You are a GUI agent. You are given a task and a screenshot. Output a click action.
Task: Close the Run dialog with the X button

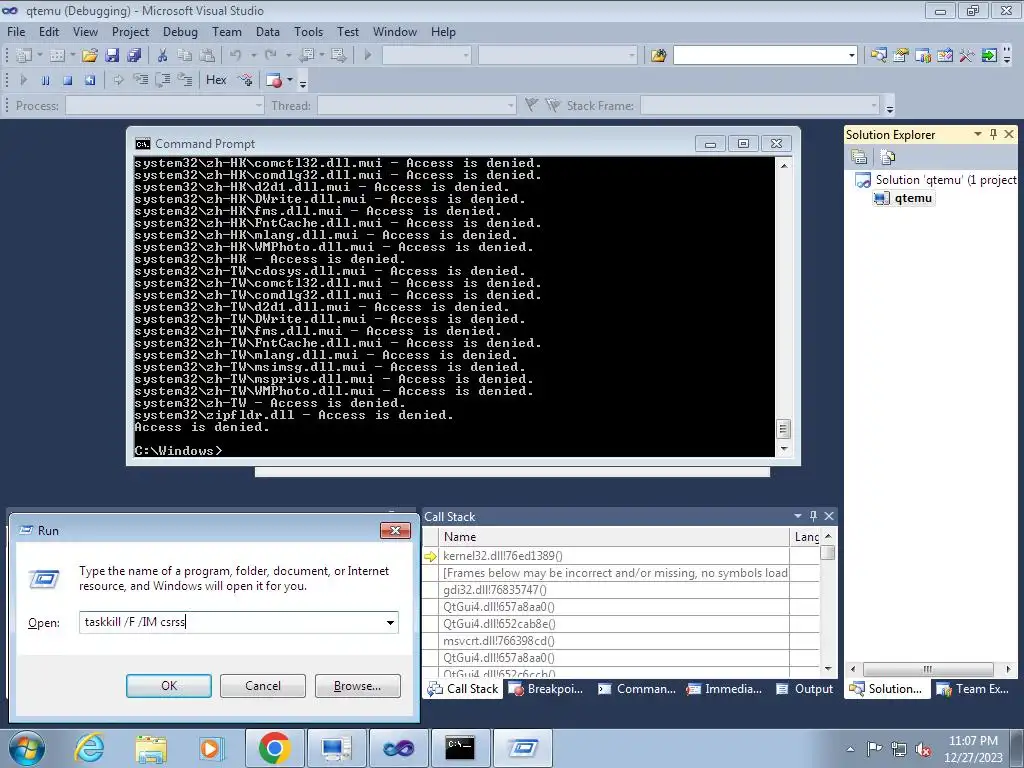(395, 530)
